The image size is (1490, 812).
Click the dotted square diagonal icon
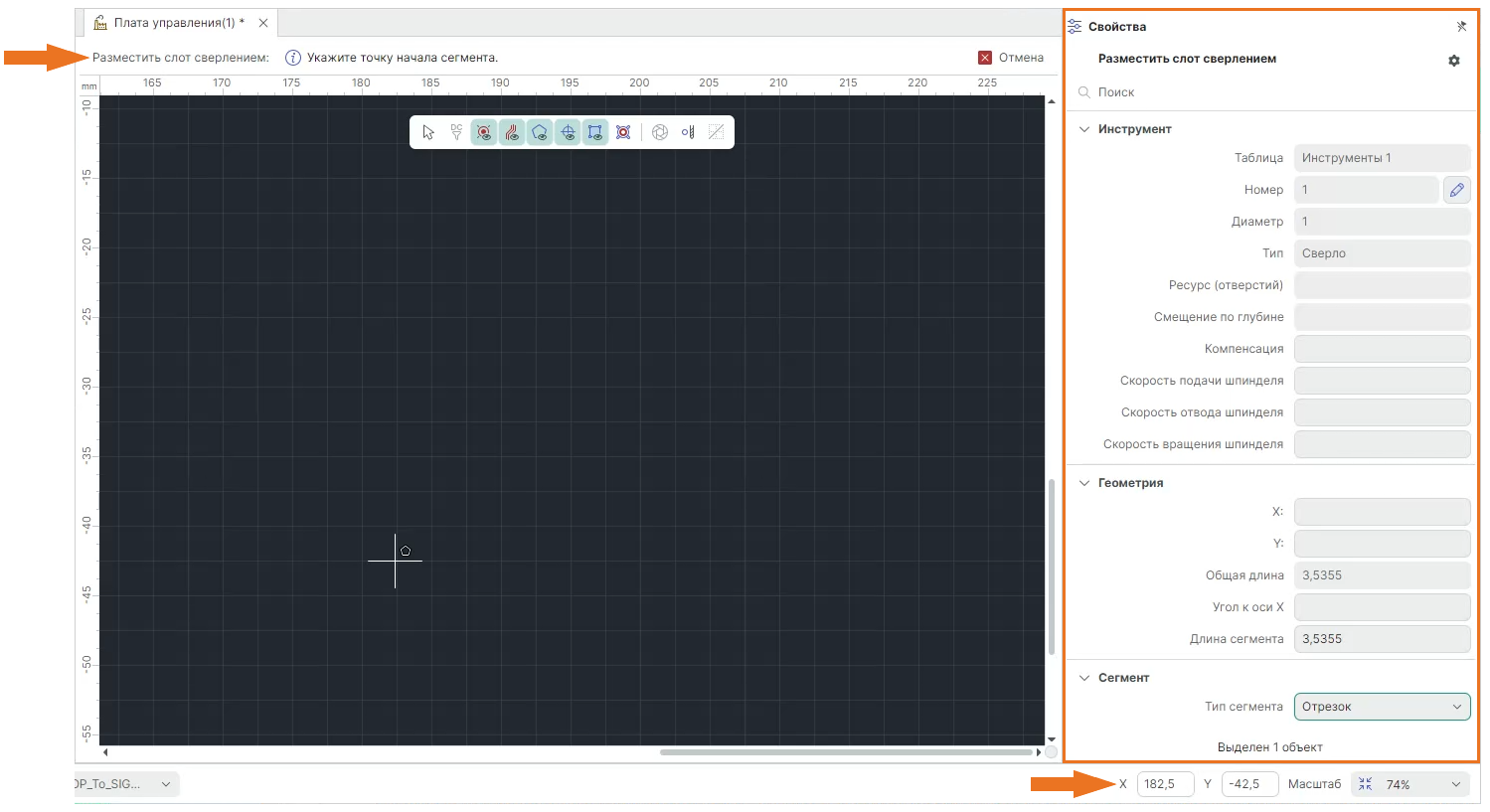[x=716, y=132]
